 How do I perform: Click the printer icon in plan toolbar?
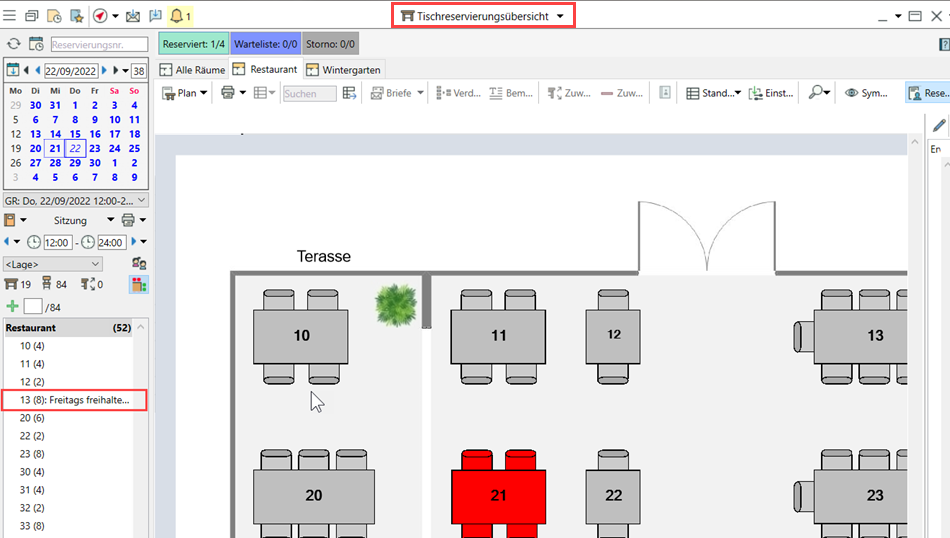tap(228, 93)
